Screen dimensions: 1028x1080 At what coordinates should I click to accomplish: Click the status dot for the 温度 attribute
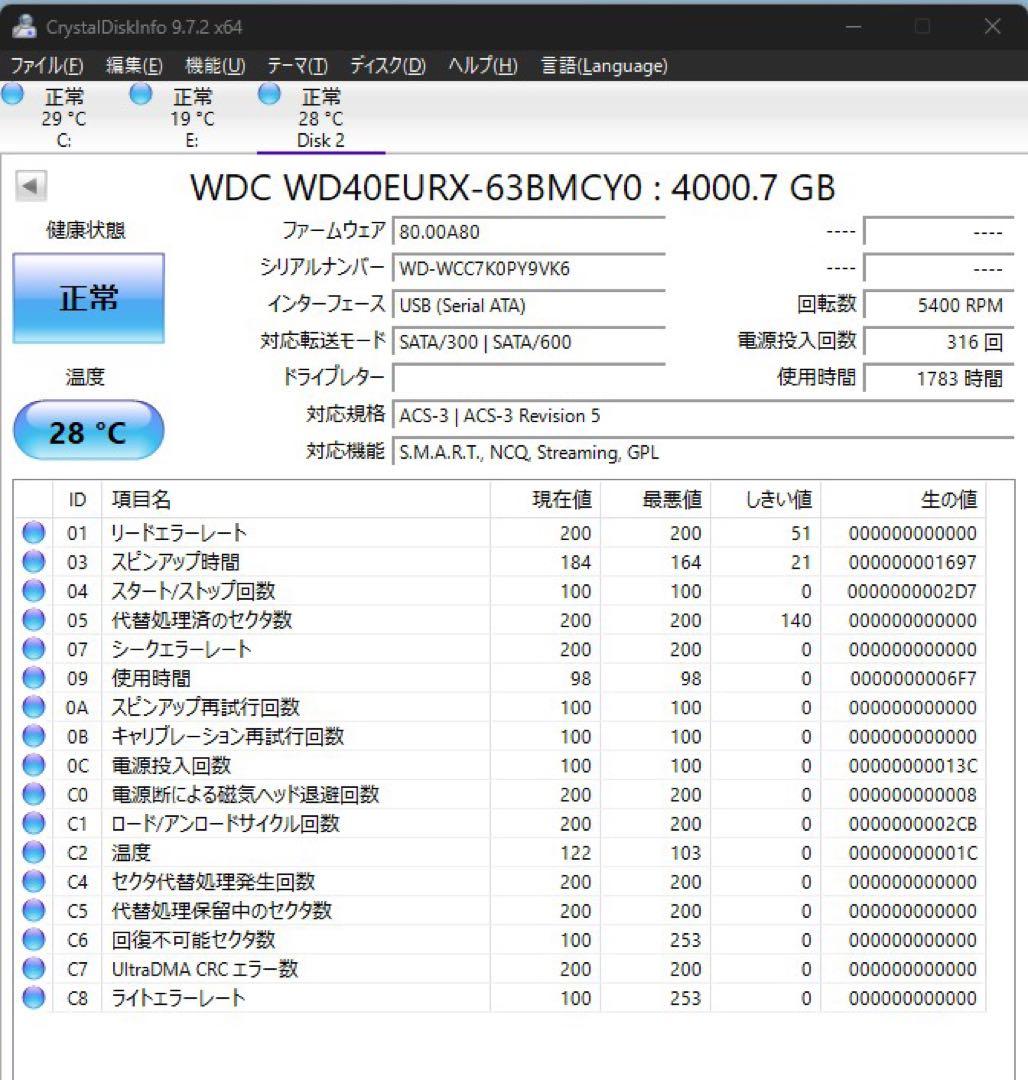coord(32,853)
